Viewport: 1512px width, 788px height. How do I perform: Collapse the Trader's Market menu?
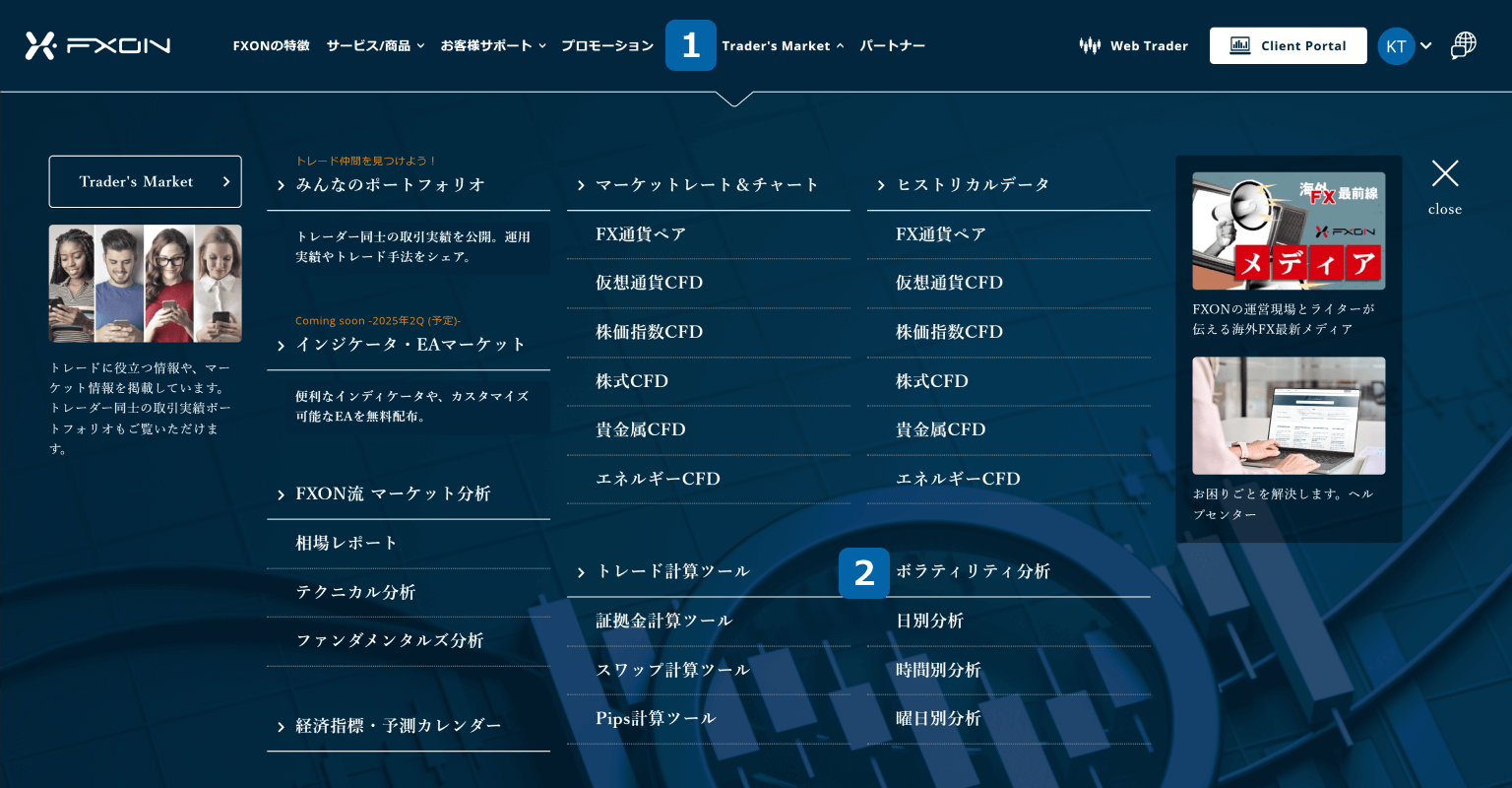783,45
